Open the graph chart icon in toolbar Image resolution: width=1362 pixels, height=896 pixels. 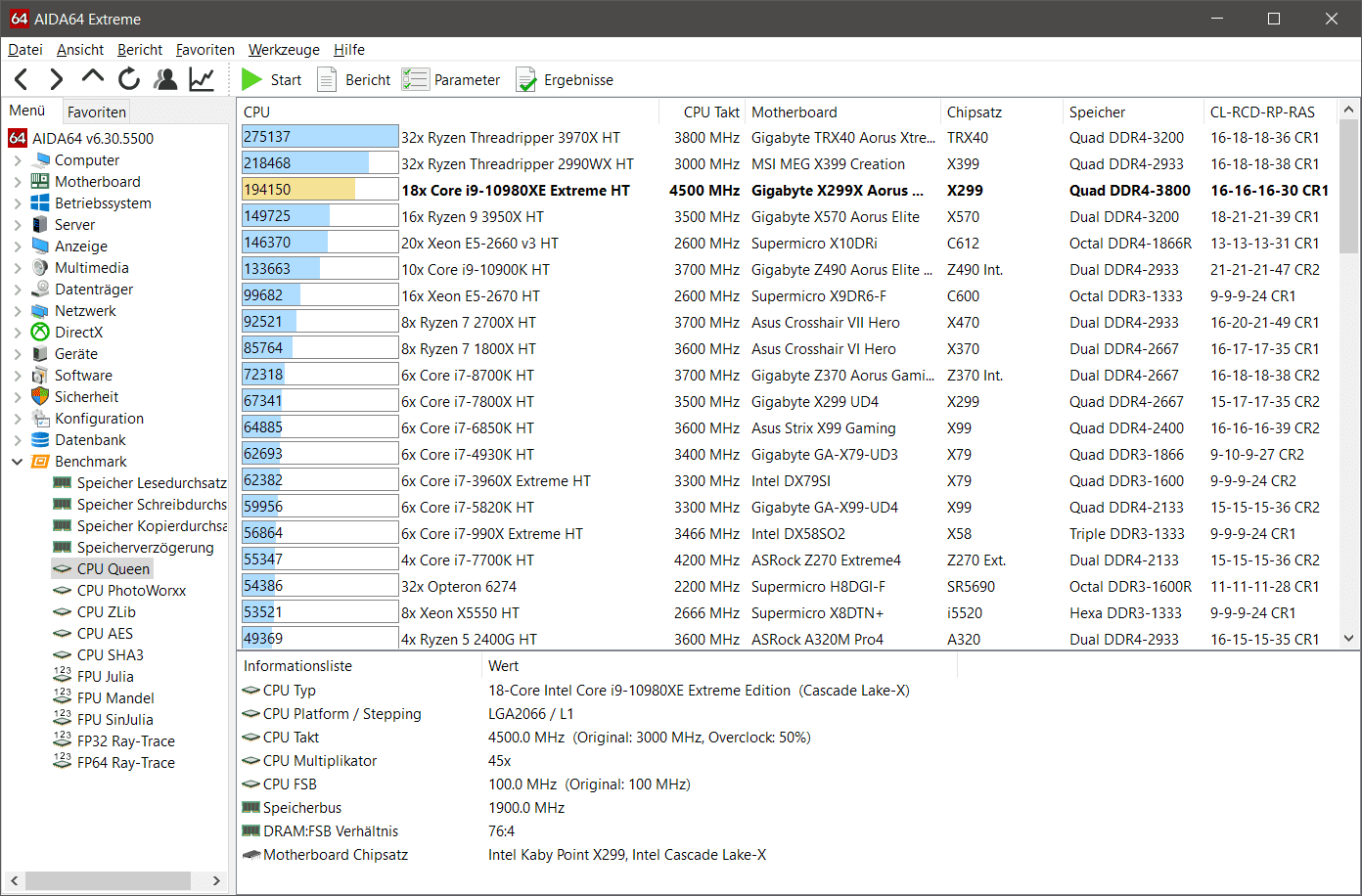202,79
